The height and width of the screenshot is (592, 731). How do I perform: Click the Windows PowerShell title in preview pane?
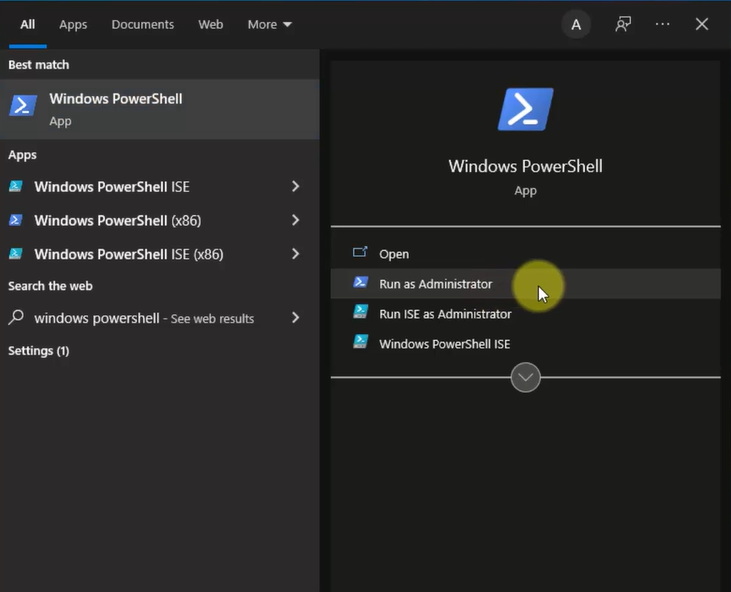[x=525, y=166]
